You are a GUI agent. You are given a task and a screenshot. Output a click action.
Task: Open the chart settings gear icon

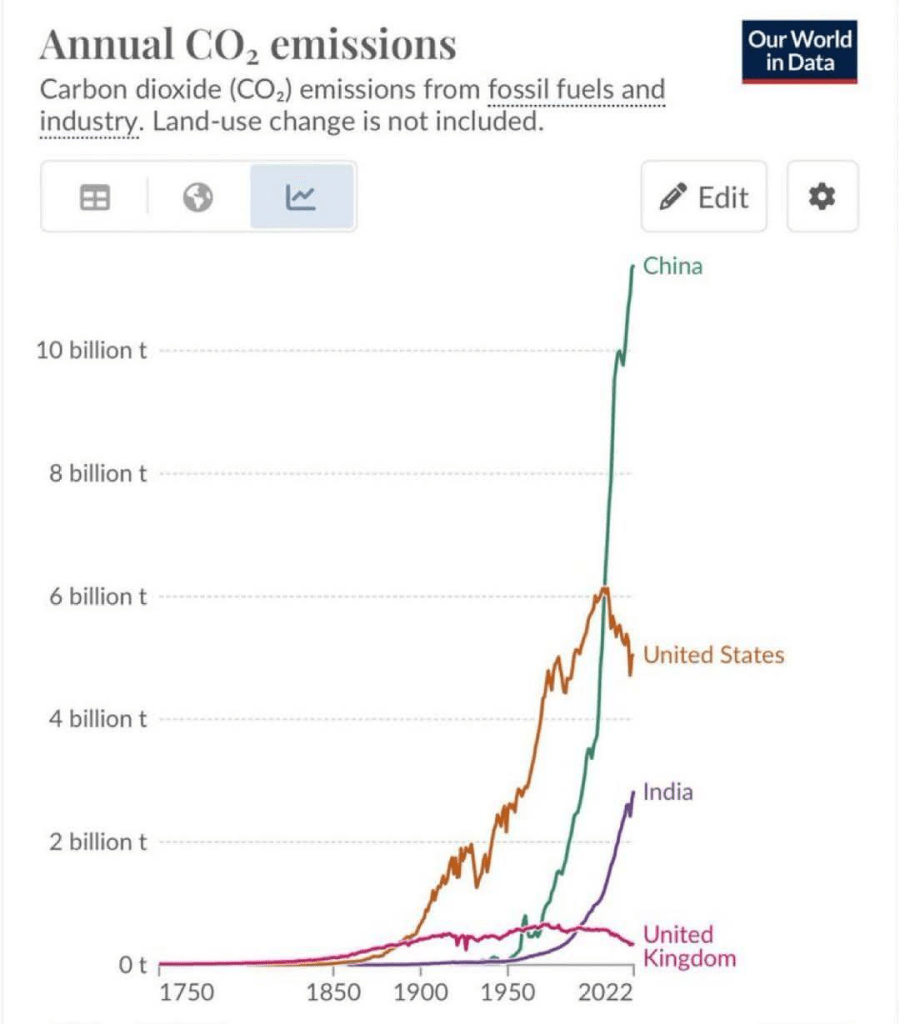tap(822, 197)
